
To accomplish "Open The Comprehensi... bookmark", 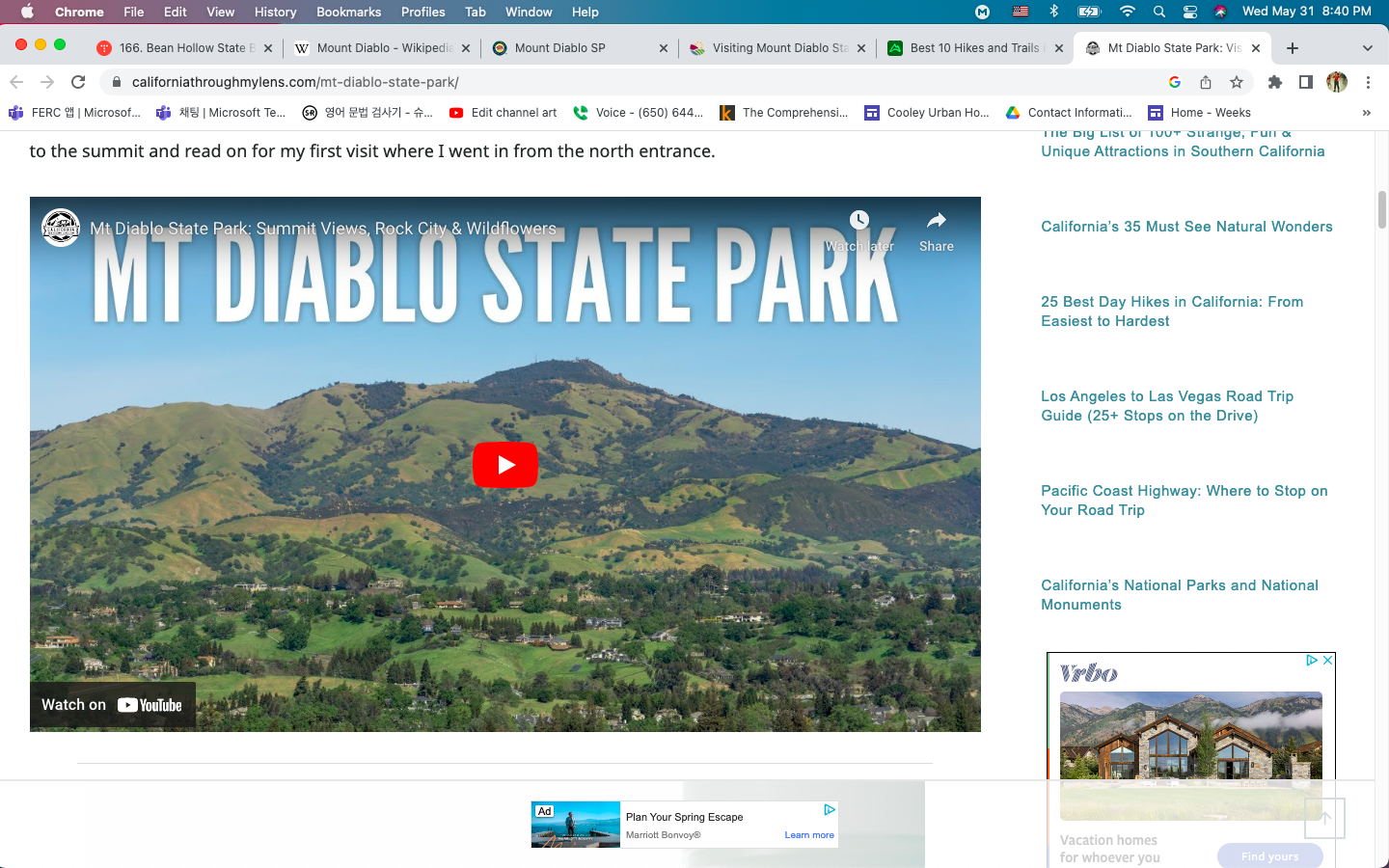I will (x=784, y=113).
